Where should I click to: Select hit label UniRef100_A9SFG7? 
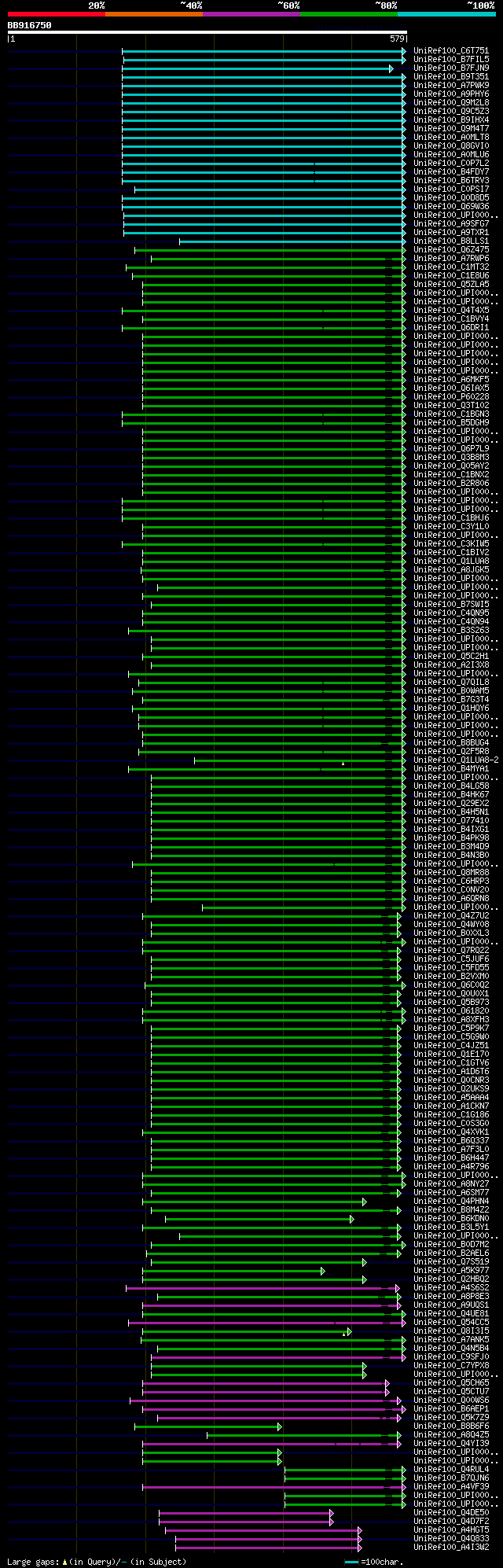(451, 224)
